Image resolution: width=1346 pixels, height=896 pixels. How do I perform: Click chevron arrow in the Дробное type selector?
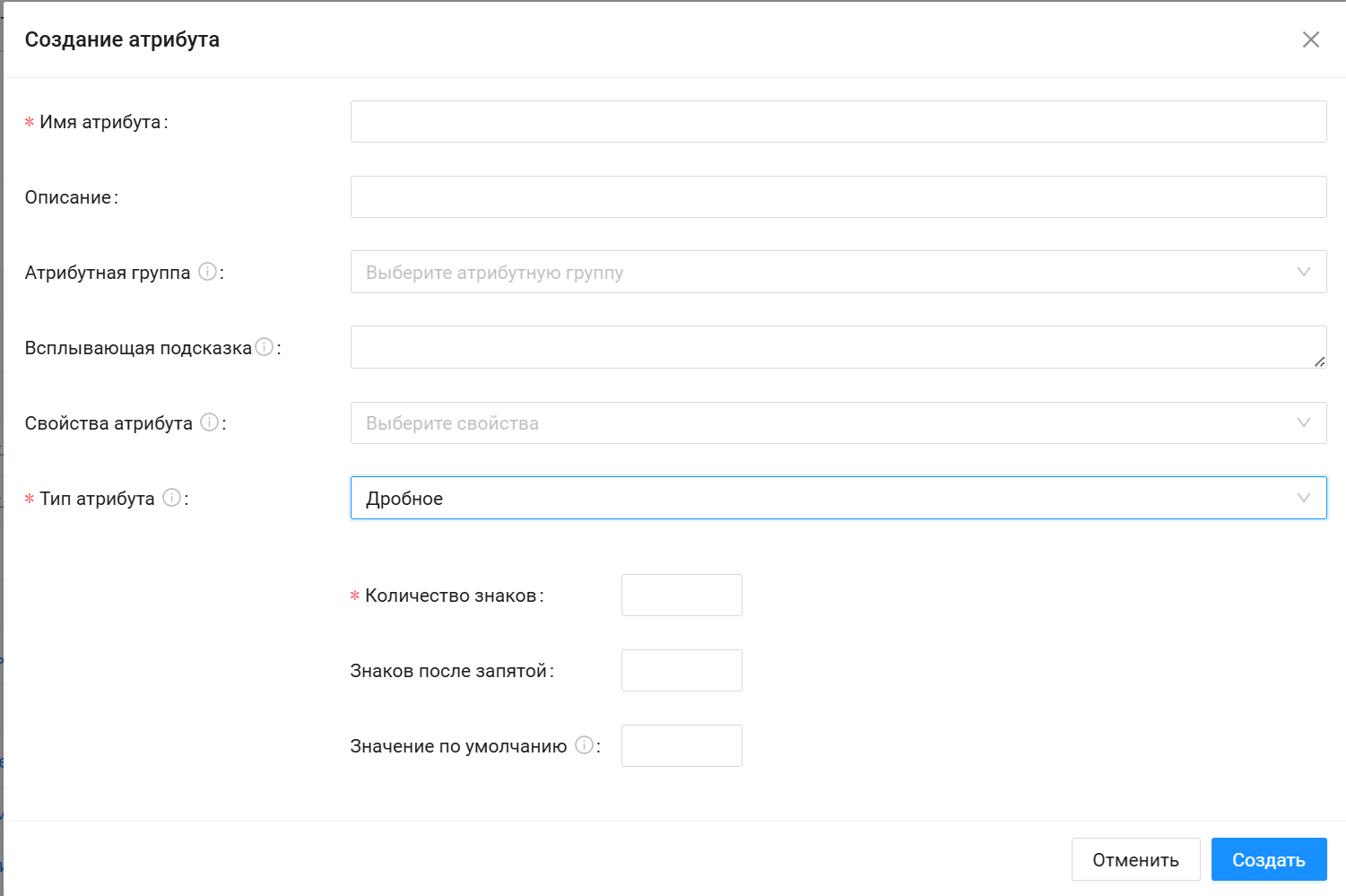click(1303, 498)
